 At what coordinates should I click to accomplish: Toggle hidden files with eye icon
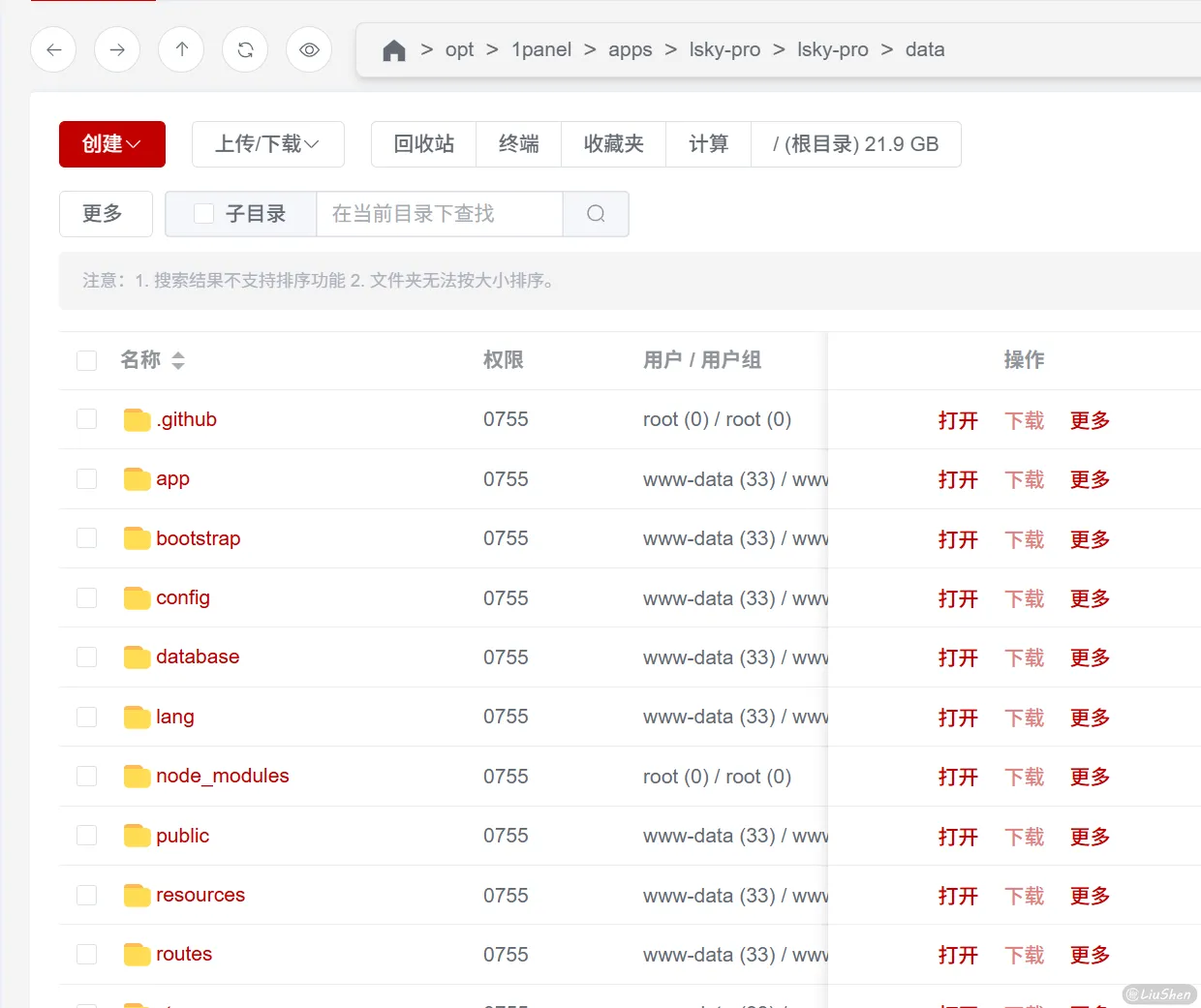coord(309,49)
